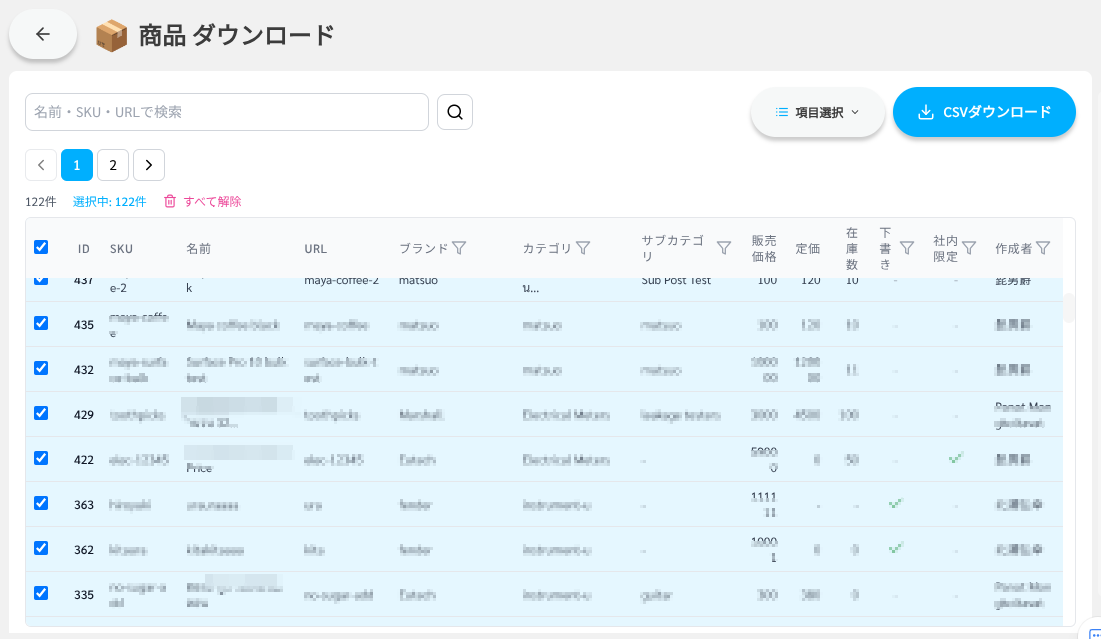
Task: Go to the next page arrow
Action: click(x=149, y=165)
